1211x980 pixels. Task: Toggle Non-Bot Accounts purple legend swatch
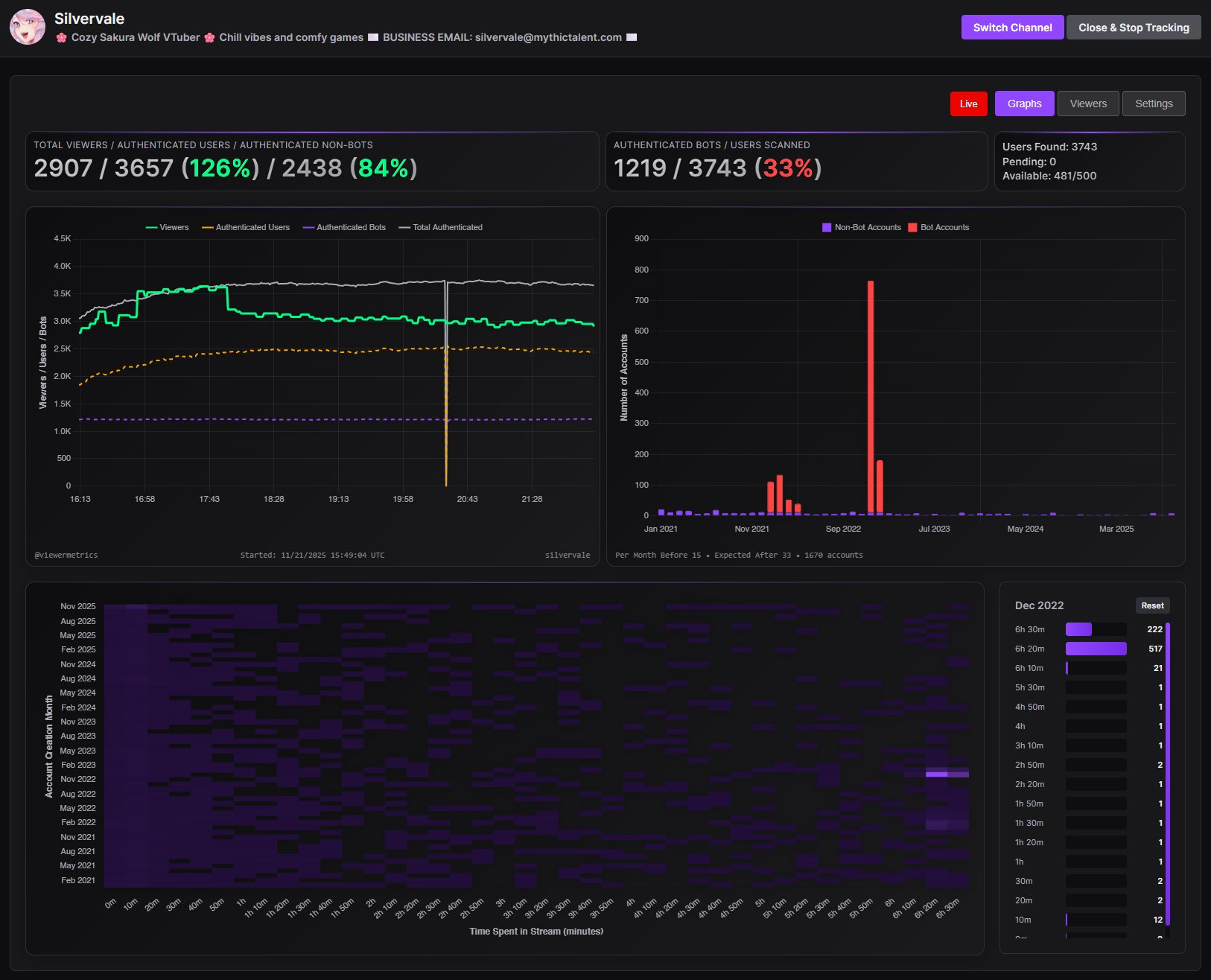click(x=827, y=227)
